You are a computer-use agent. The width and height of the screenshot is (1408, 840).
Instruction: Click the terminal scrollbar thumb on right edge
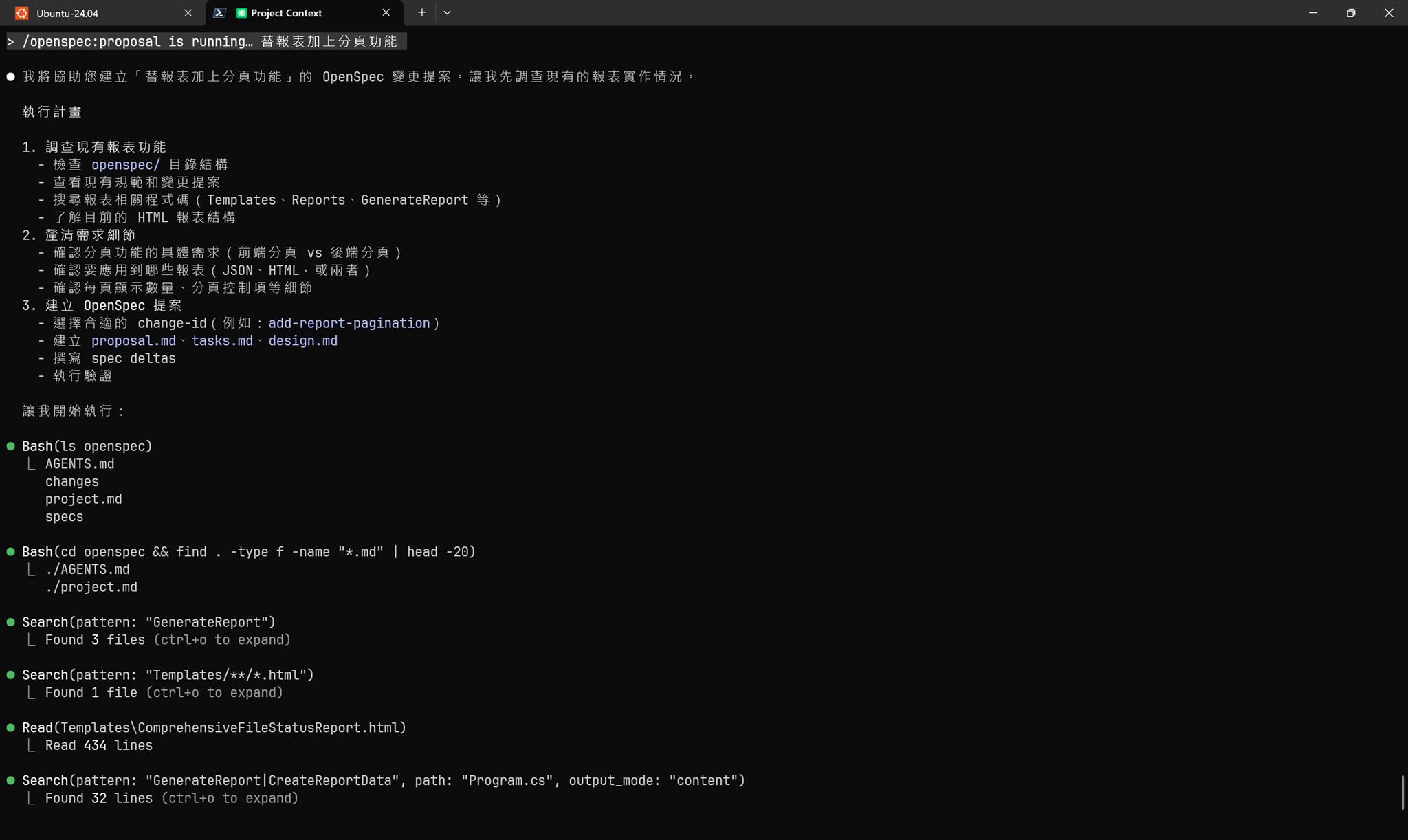1402,793
